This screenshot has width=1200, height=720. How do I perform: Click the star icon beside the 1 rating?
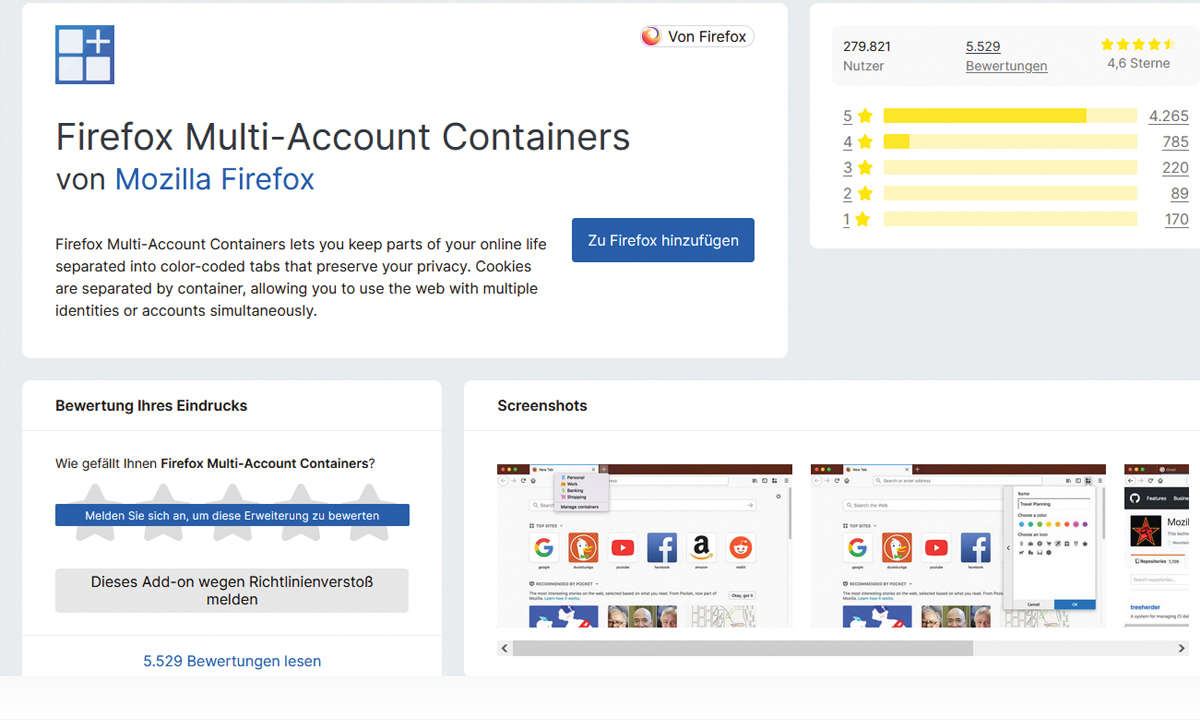[862, 220]
